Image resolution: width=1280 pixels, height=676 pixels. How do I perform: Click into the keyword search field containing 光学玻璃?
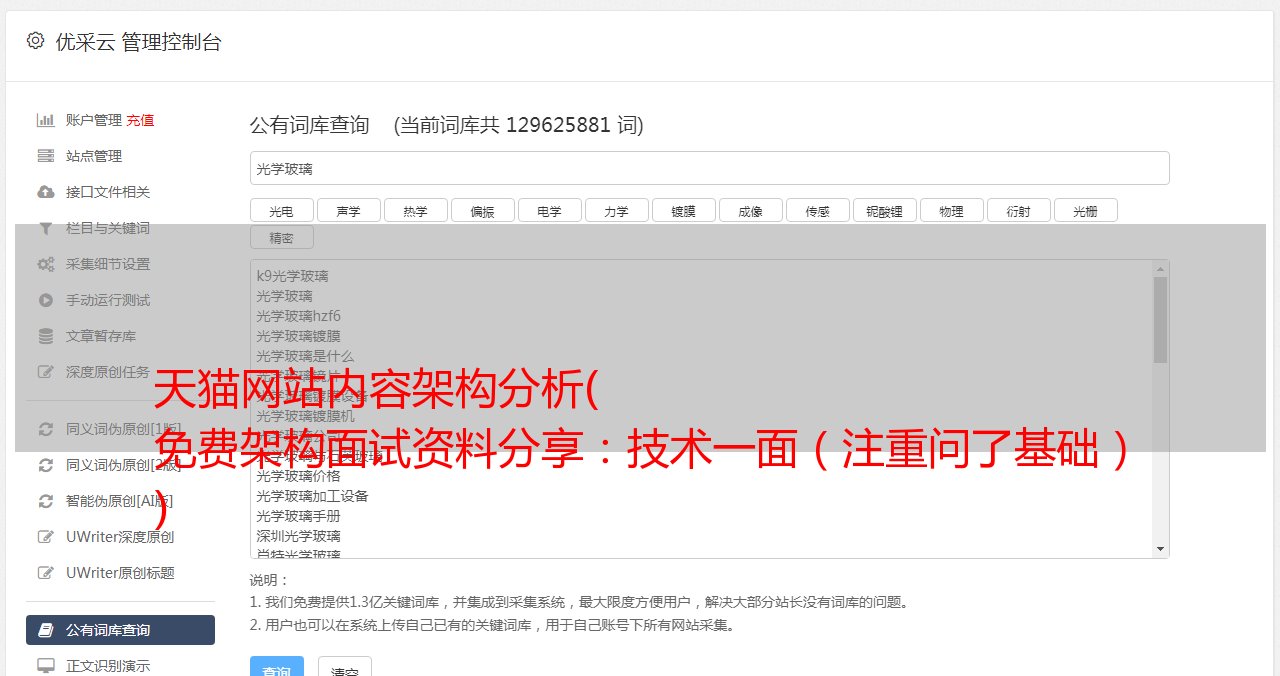pos(709,168)
